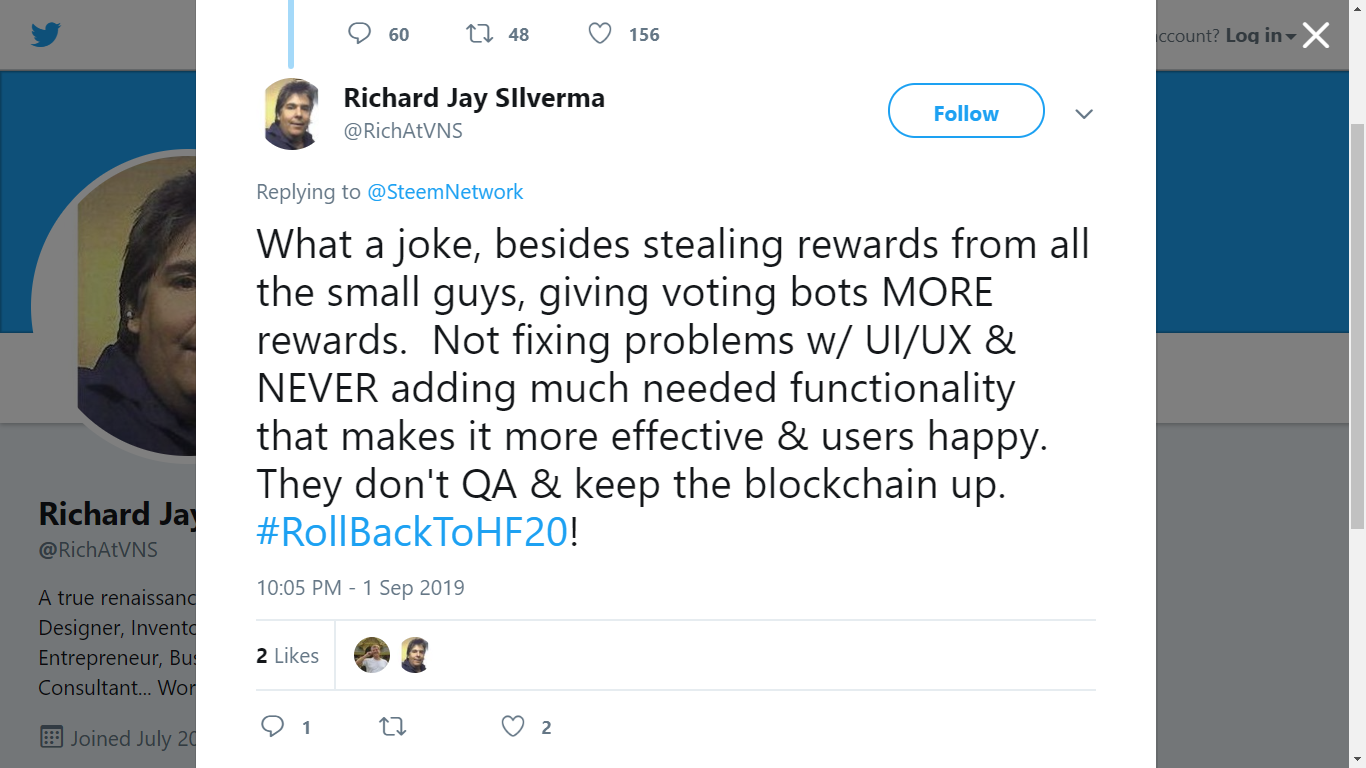Show who liked via 2 Likes
Viewport: 1366px width, 768px height.
pyautogui.click(x=287, y=656)
